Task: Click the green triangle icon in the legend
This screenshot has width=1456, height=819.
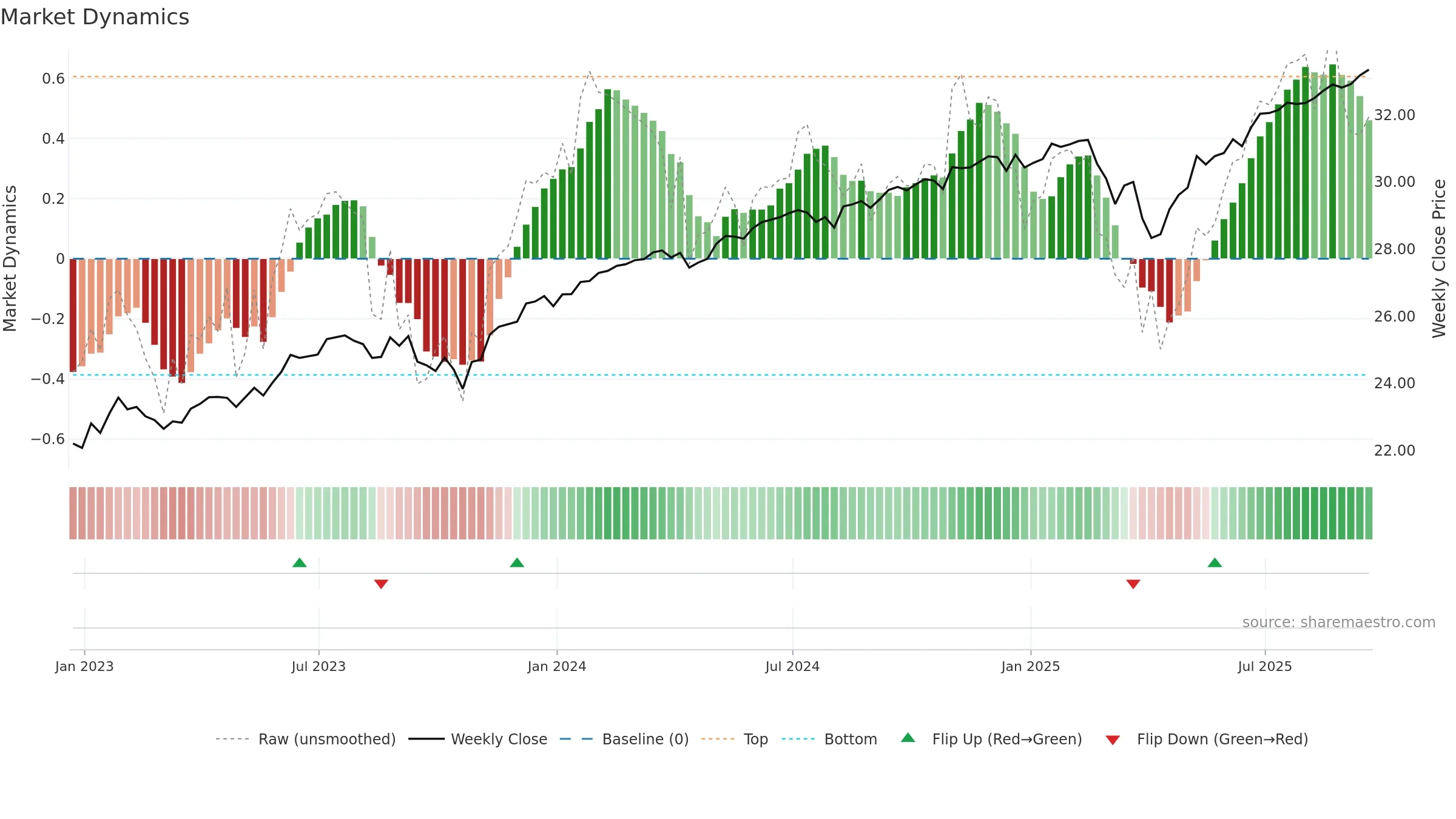Action: point(908,738)
